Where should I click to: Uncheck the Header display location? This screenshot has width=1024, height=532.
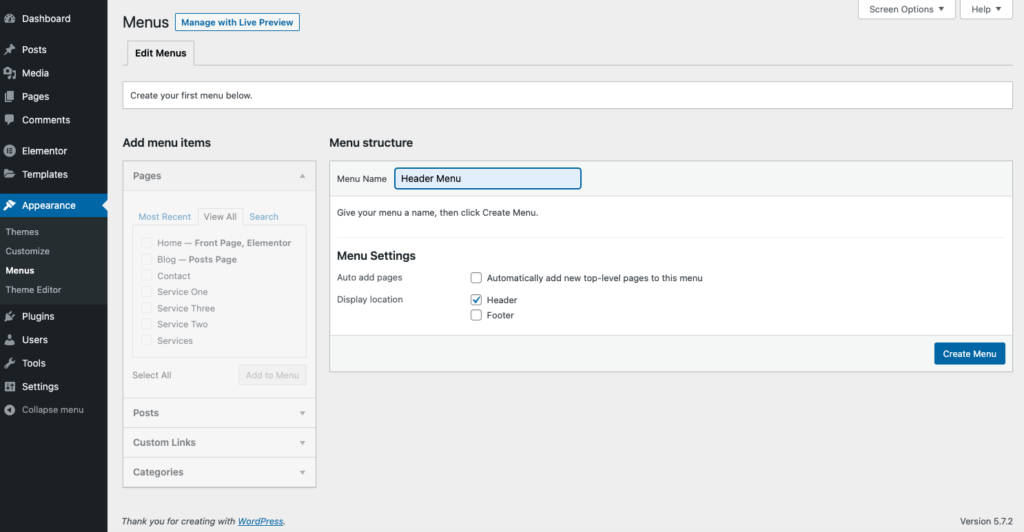click(x=476, y=300)
